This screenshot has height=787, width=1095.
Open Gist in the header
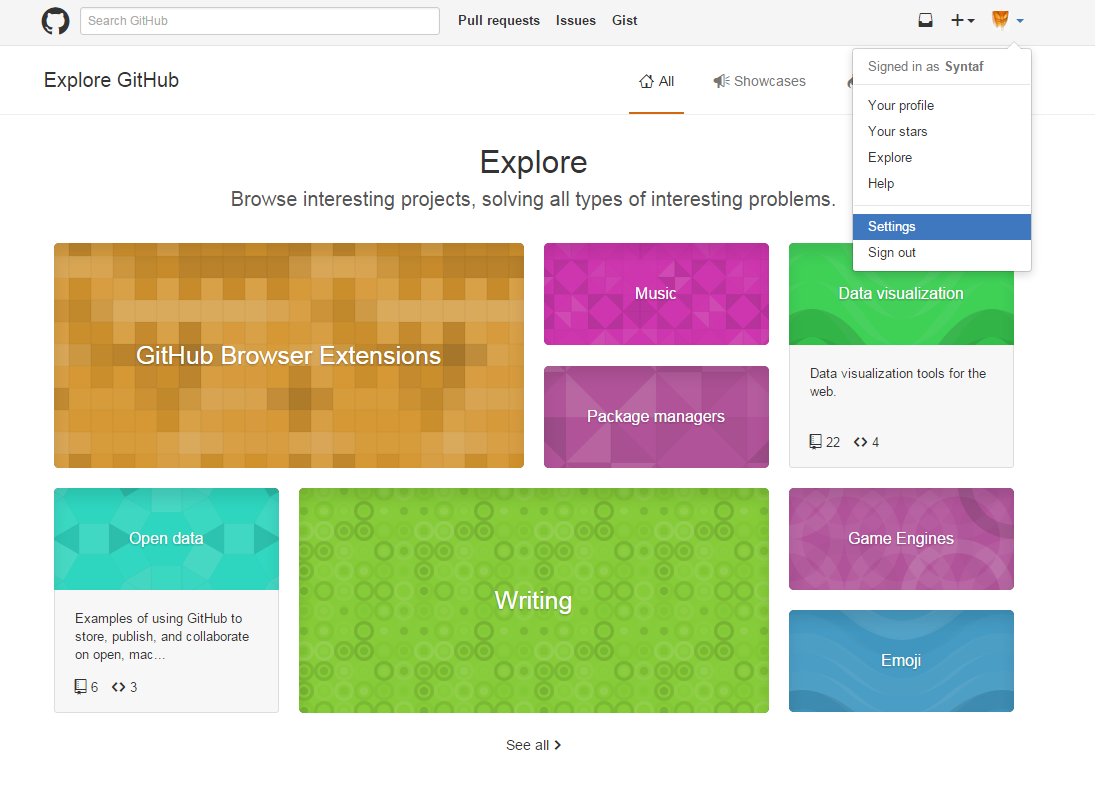(x=624, y=21)
